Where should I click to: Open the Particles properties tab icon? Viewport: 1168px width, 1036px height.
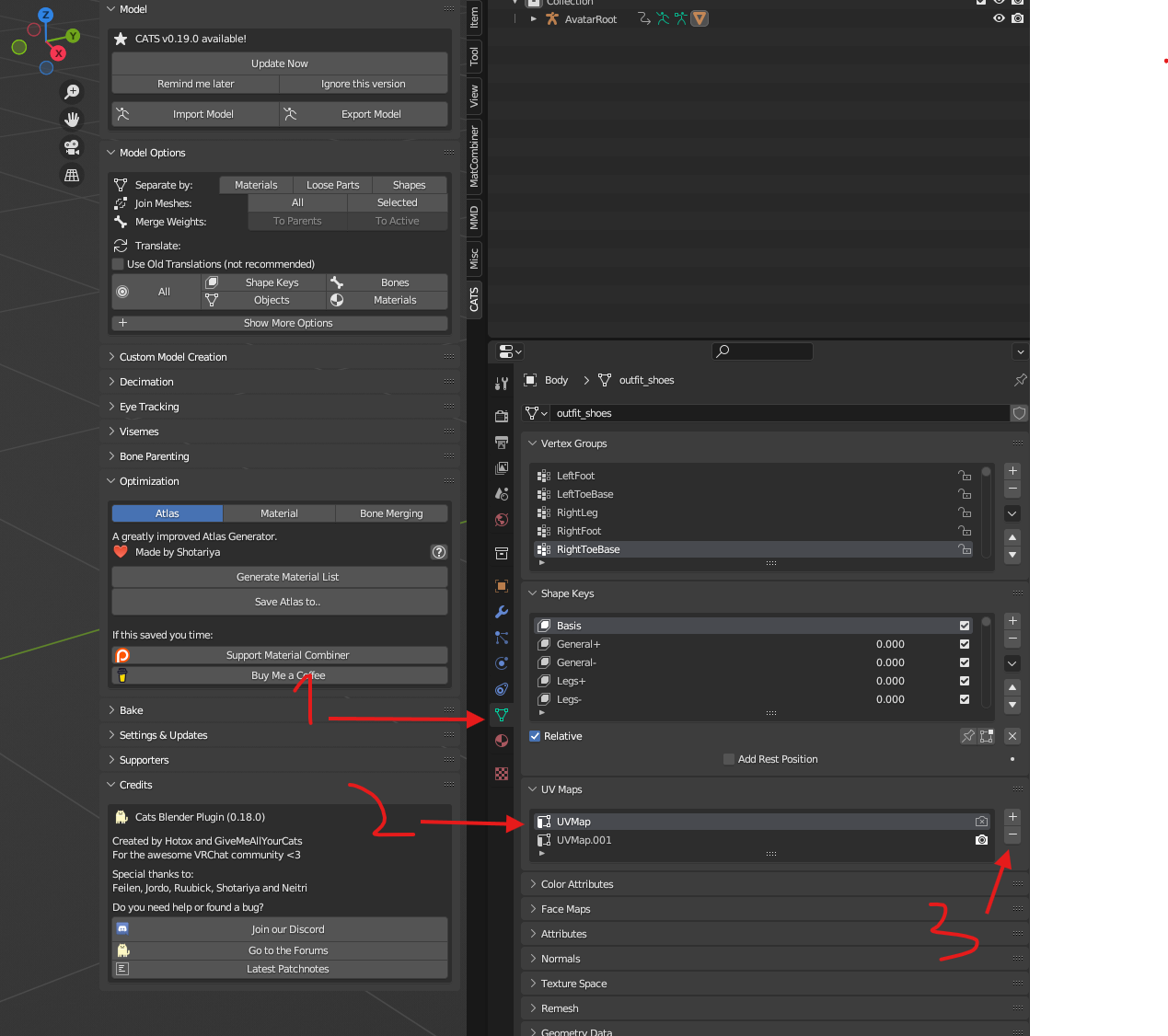click(x=502, y=638)
